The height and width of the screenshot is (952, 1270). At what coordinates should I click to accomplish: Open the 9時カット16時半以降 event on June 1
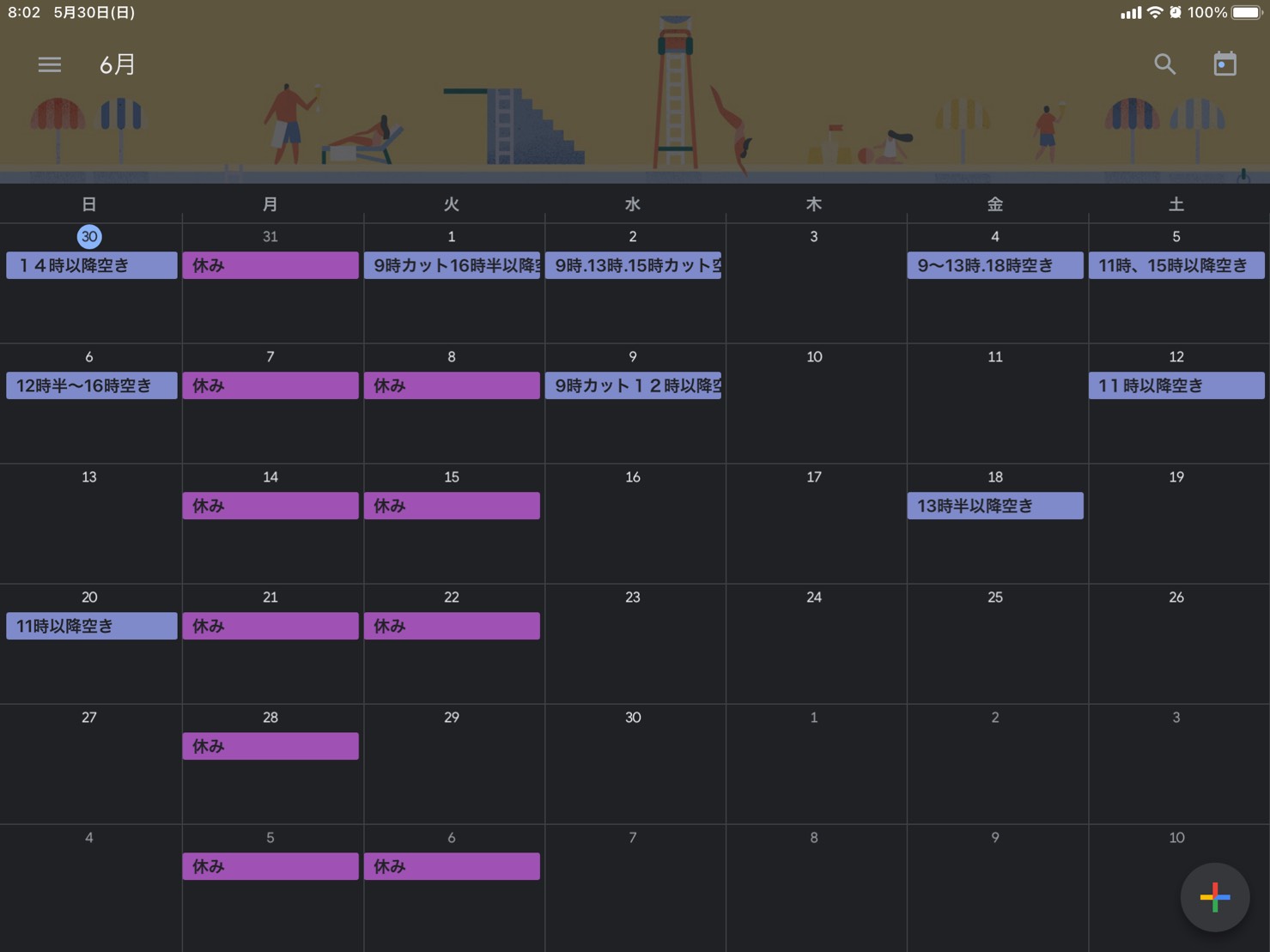[452, 265]
